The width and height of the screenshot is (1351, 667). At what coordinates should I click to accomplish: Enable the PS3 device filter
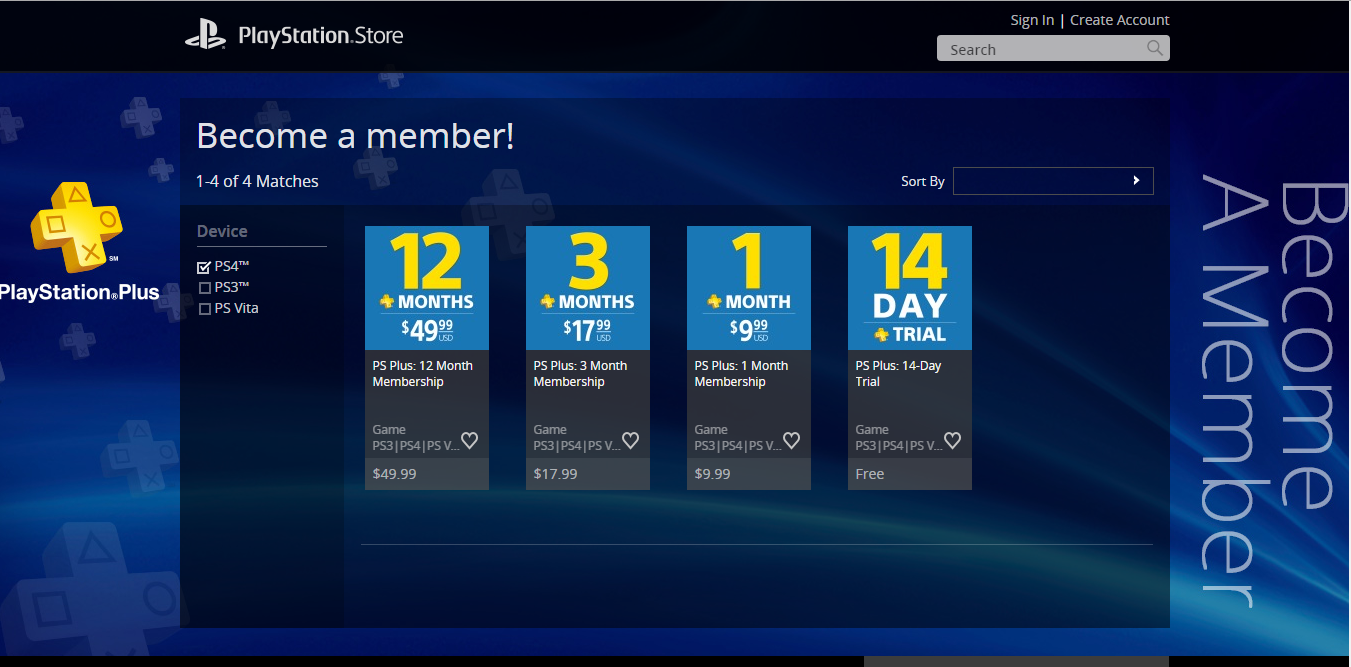point(205,288)
